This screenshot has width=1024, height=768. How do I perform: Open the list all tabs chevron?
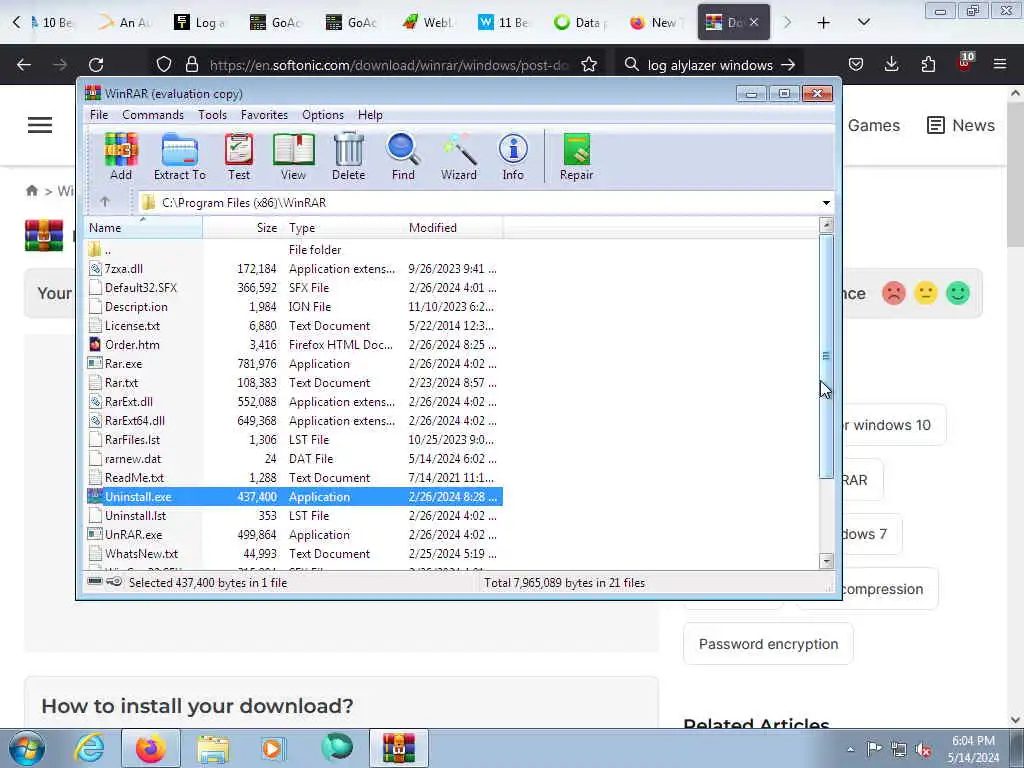point(863,22)
